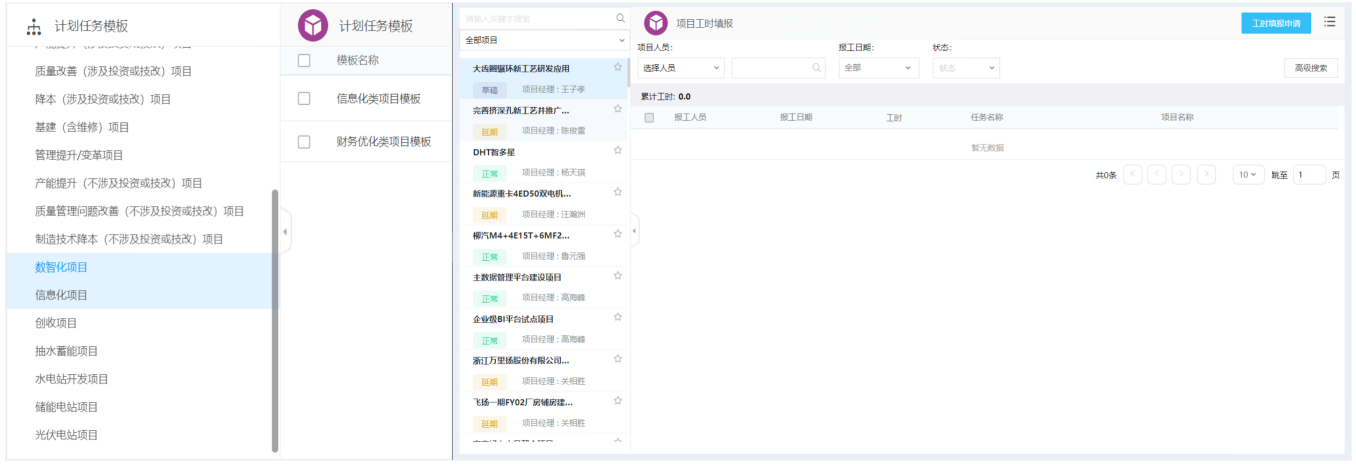The image size is (1356, 464).
Task: Click the 工时填报申请 button
Action: 1276,23
